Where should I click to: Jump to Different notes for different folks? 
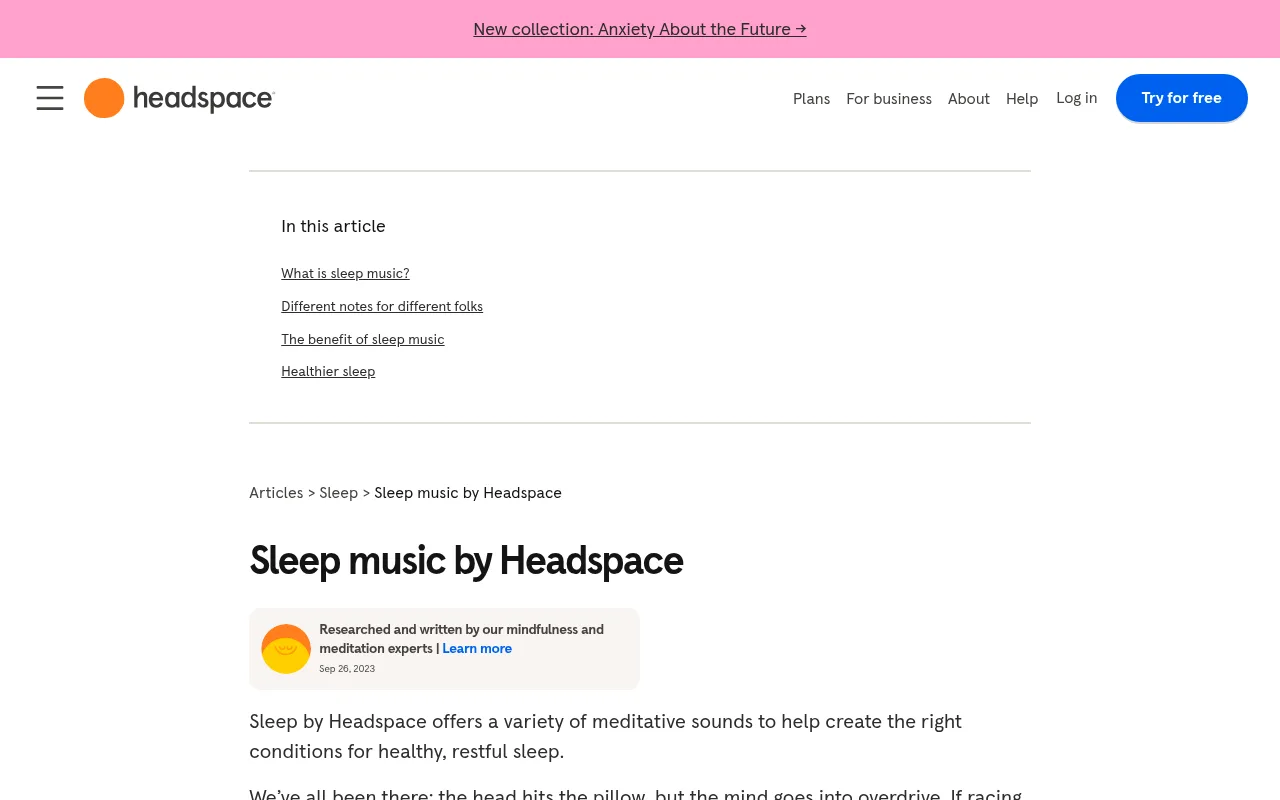pyautogui.click(x=382, y=307)
